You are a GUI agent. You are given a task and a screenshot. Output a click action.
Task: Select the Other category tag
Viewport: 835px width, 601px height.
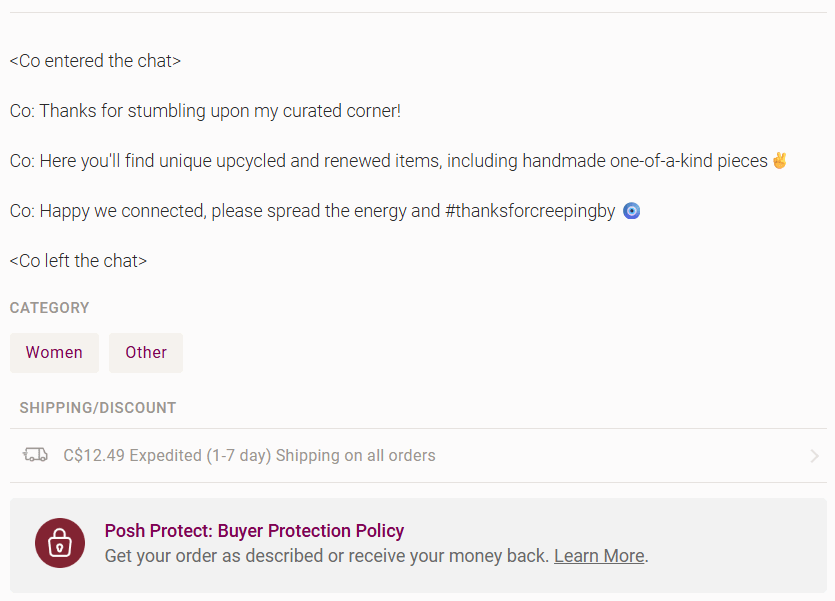coord(146,353)
